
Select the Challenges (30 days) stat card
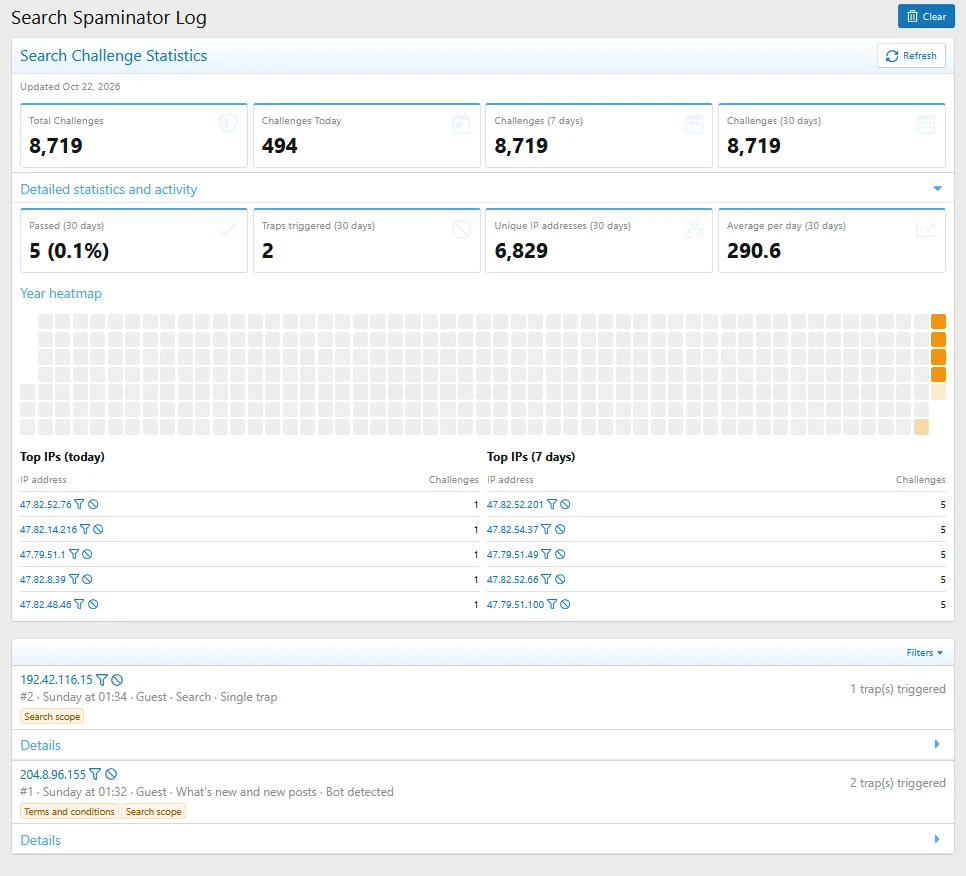coord(832,136)
